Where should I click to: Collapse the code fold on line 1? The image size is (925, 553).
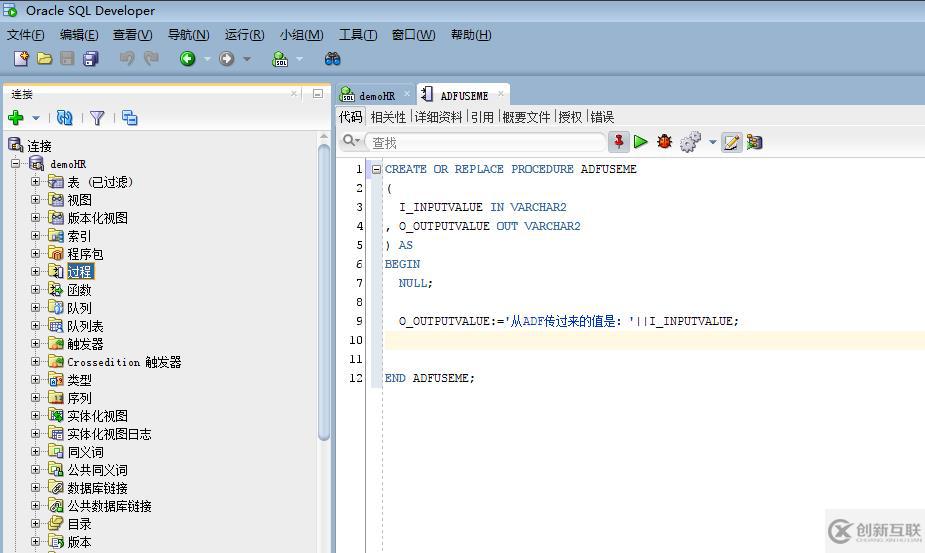(x=376, y=169)
